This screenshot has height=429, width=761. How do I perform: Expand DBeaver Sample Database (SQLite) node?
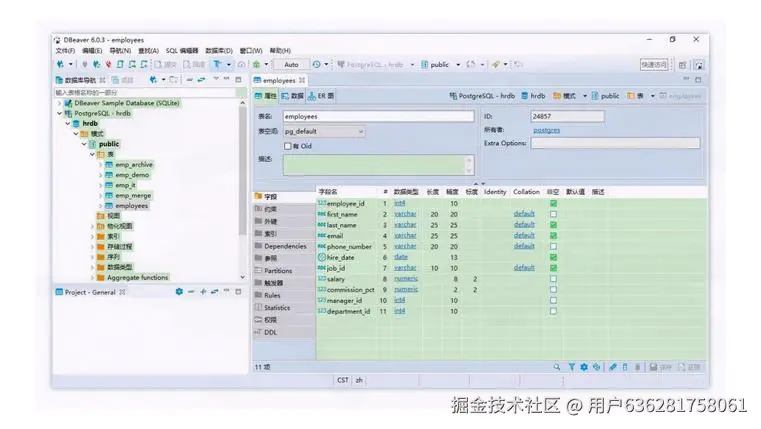point(59,103)
